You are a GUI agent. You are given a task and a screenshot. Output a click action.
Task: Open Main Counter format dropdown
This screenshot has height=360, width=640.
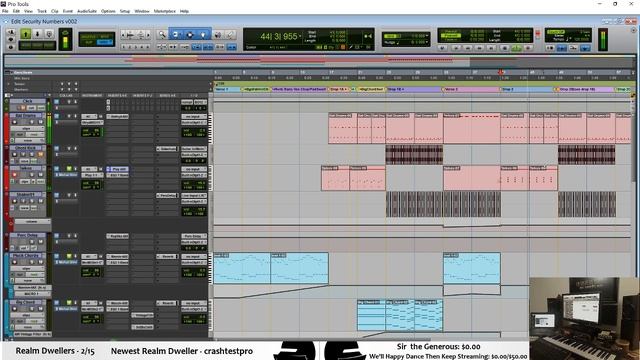(x=301, y=36)
